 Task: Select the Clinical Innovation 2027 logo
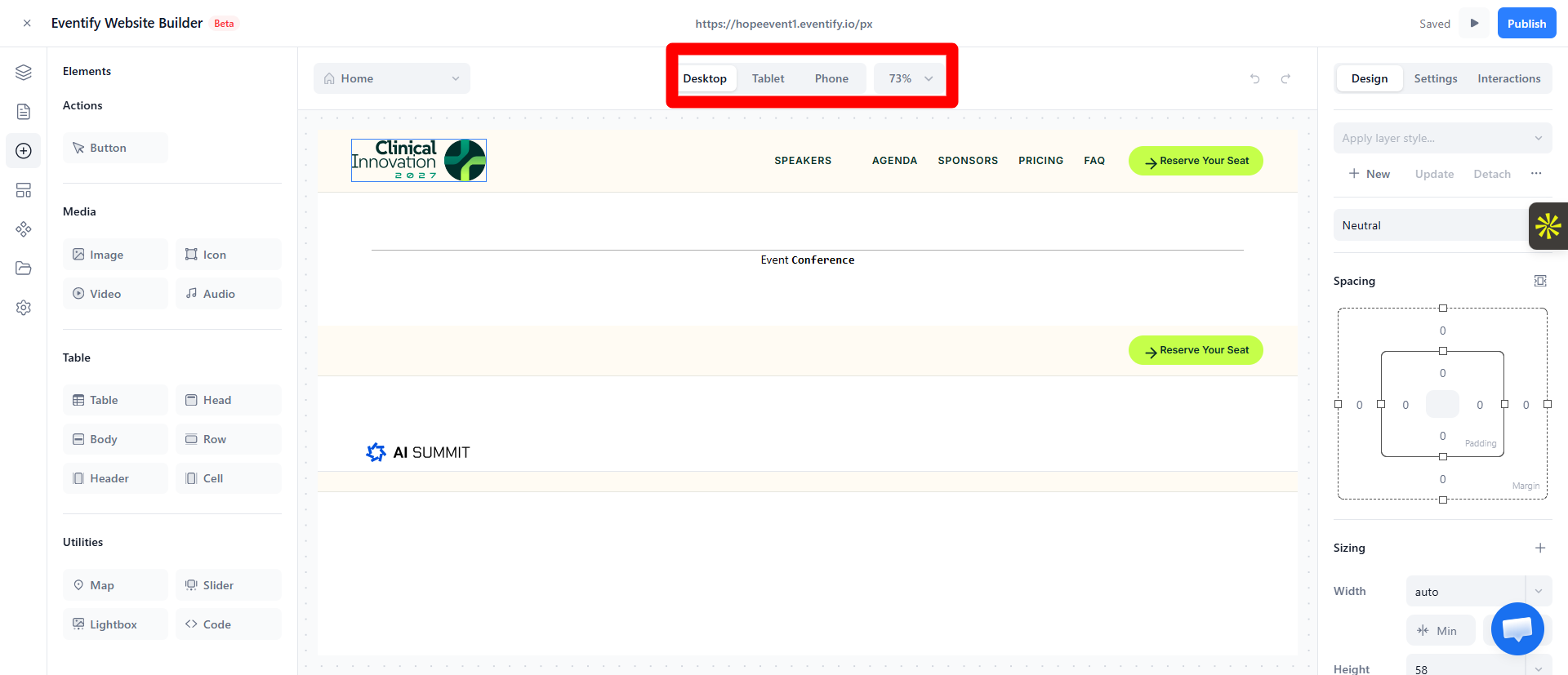419,160
